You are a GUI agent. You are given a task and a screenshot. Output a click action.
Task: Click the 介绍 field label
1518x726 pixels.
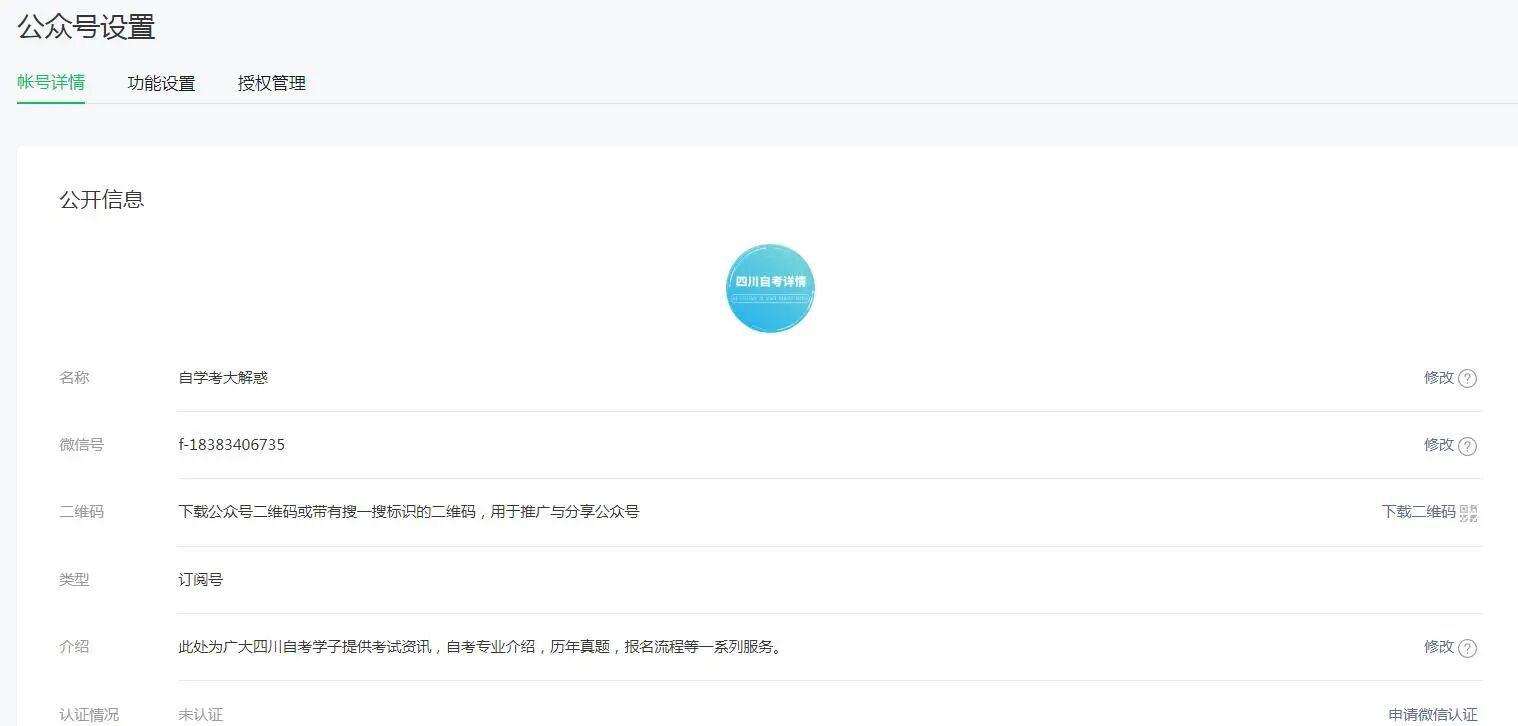coord(74,647)
